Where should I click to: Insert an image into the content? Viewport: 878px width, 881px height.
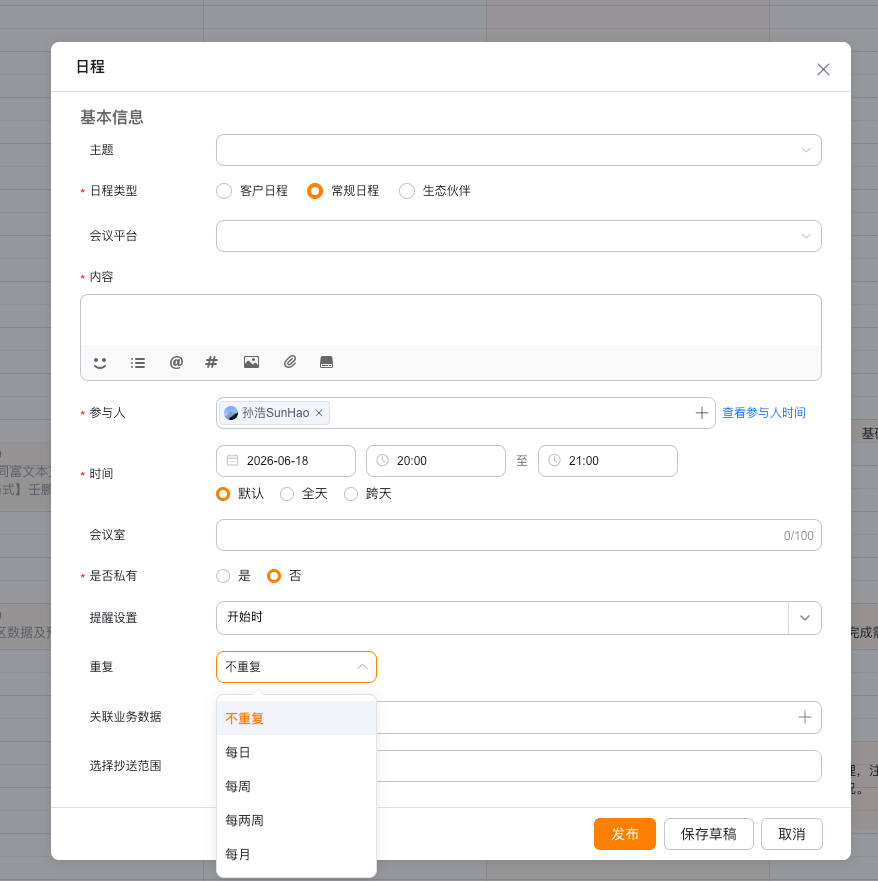click(251, 362)
